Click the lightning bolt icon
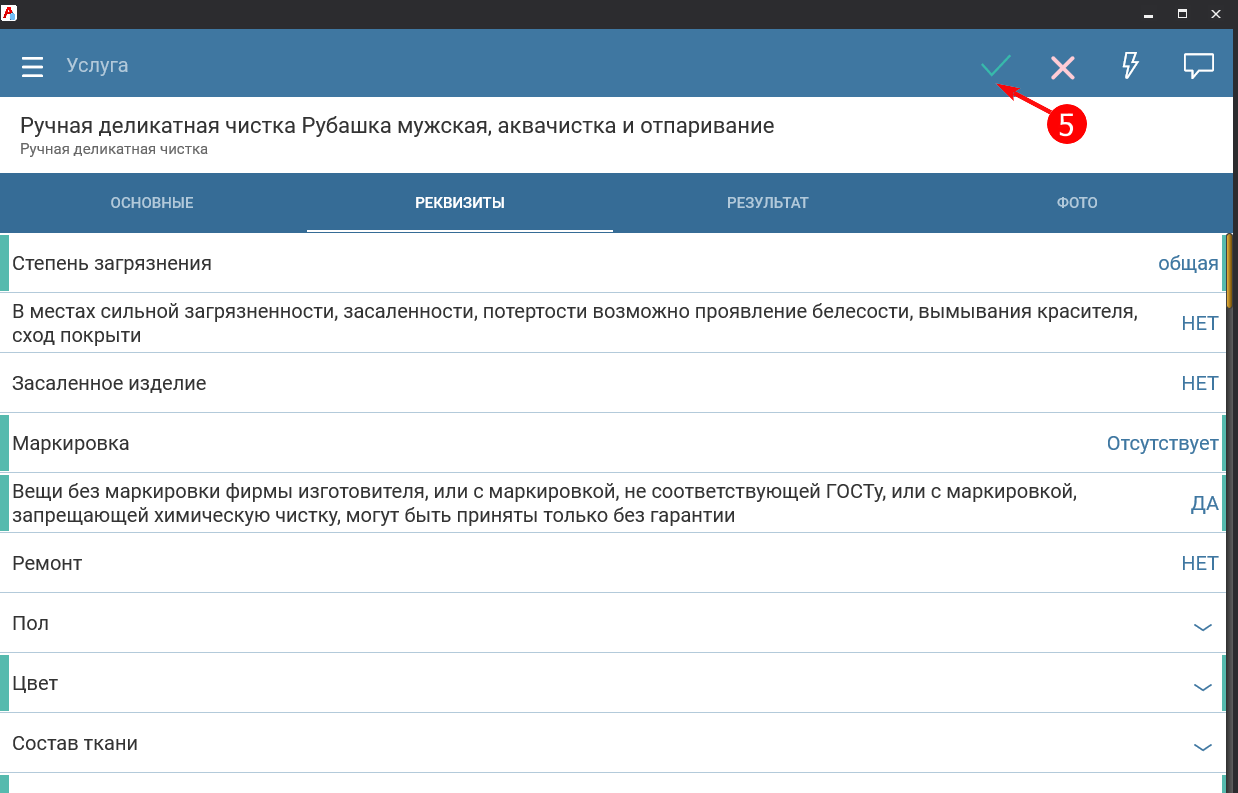 1130,66
